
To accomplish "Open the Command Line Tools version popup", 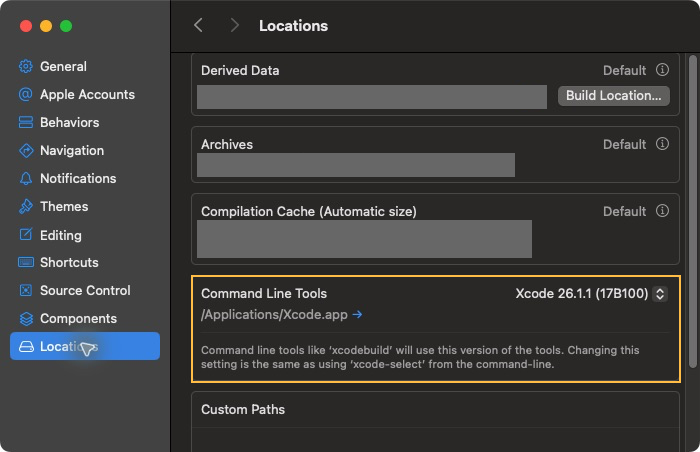I will (x=591, y=293).
